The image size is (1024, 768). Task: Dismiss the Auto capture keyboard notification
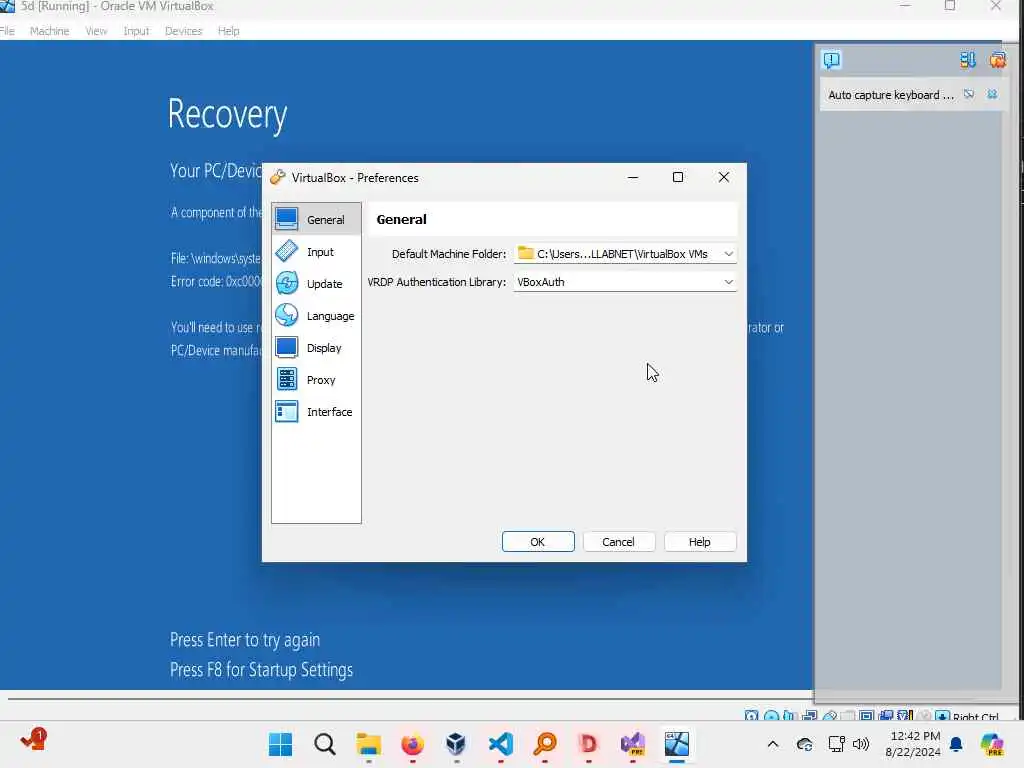pyautogui.click(x=992, y=94)
